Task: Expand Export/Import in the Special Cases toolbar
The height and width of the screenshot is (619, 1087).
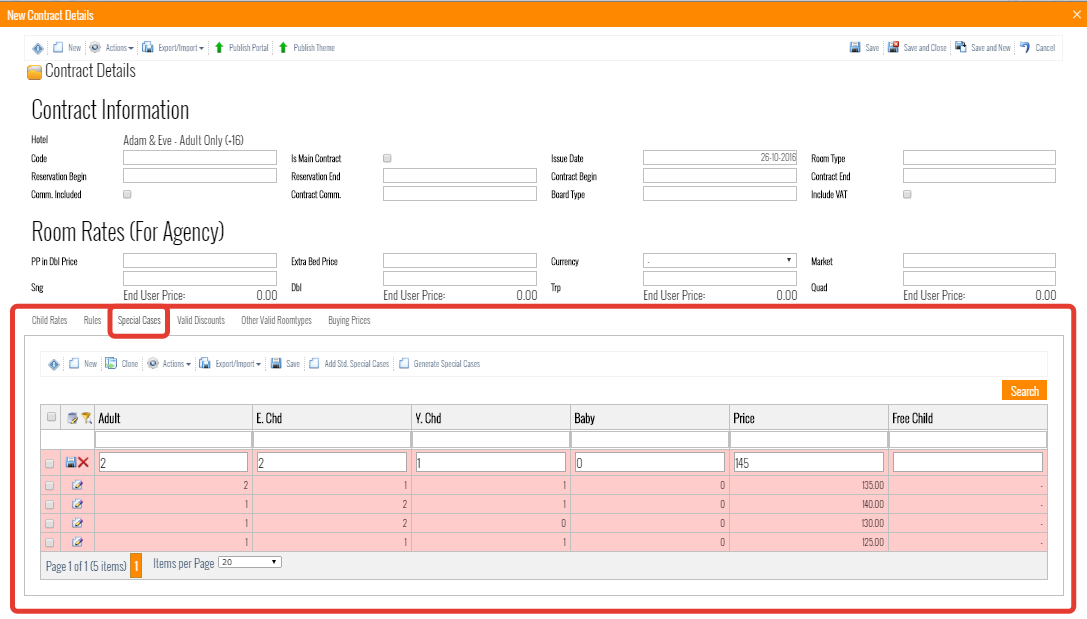Action: pos(230,364)
